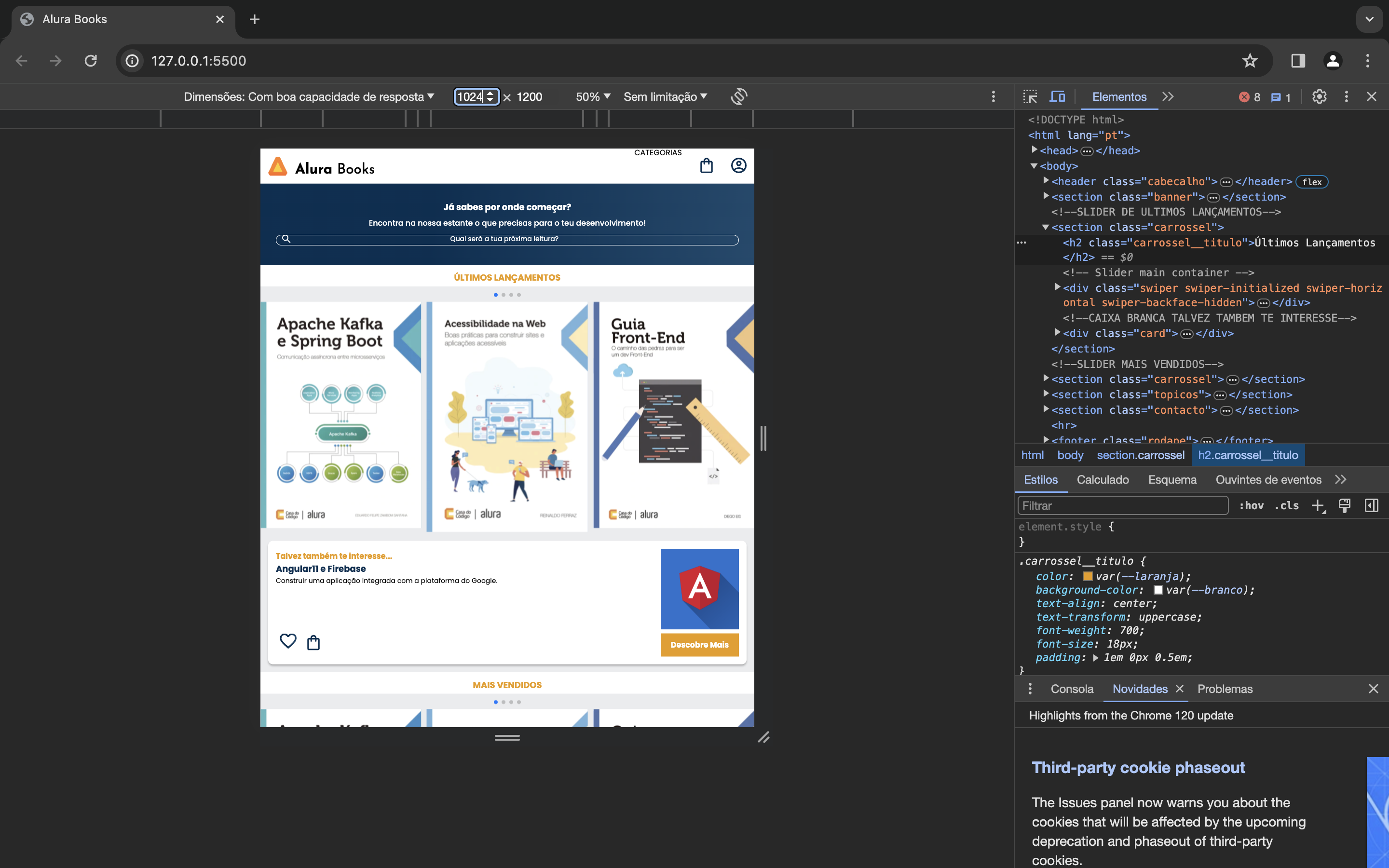This screenshot has width=1389, height=868.
Task: Click CATEGORIAS link in site header
Action: (x=658, y=153)
